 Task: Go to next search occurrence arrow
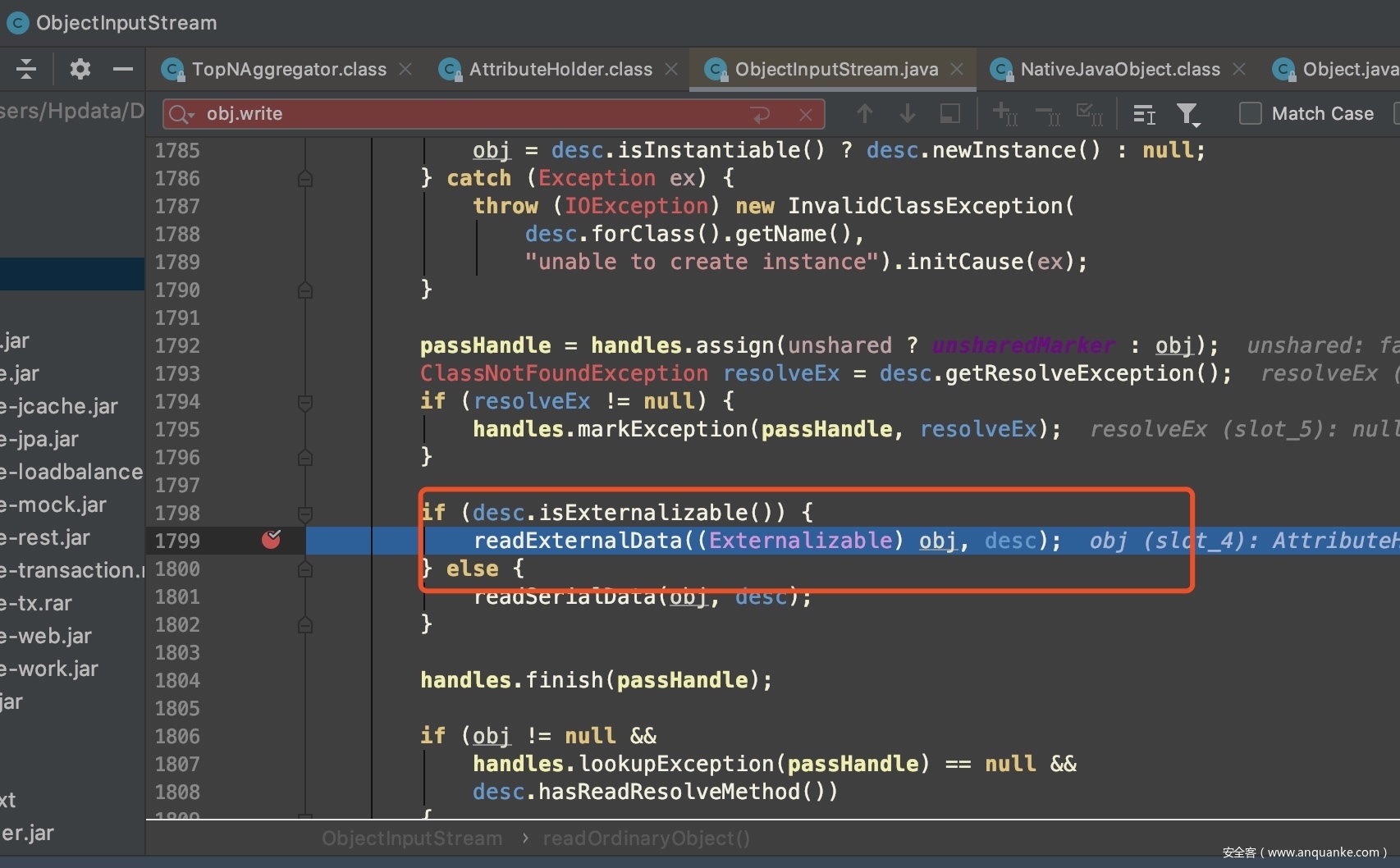click(x=907, y=113)
